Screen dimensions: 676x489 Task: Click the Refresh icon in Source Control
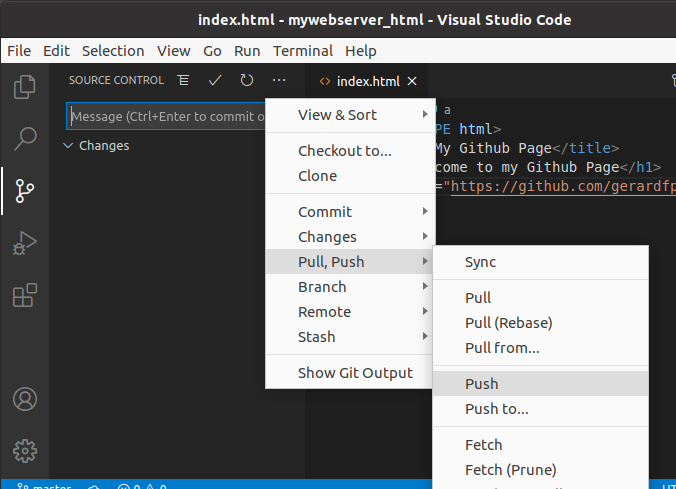click(x=246, y=80)
